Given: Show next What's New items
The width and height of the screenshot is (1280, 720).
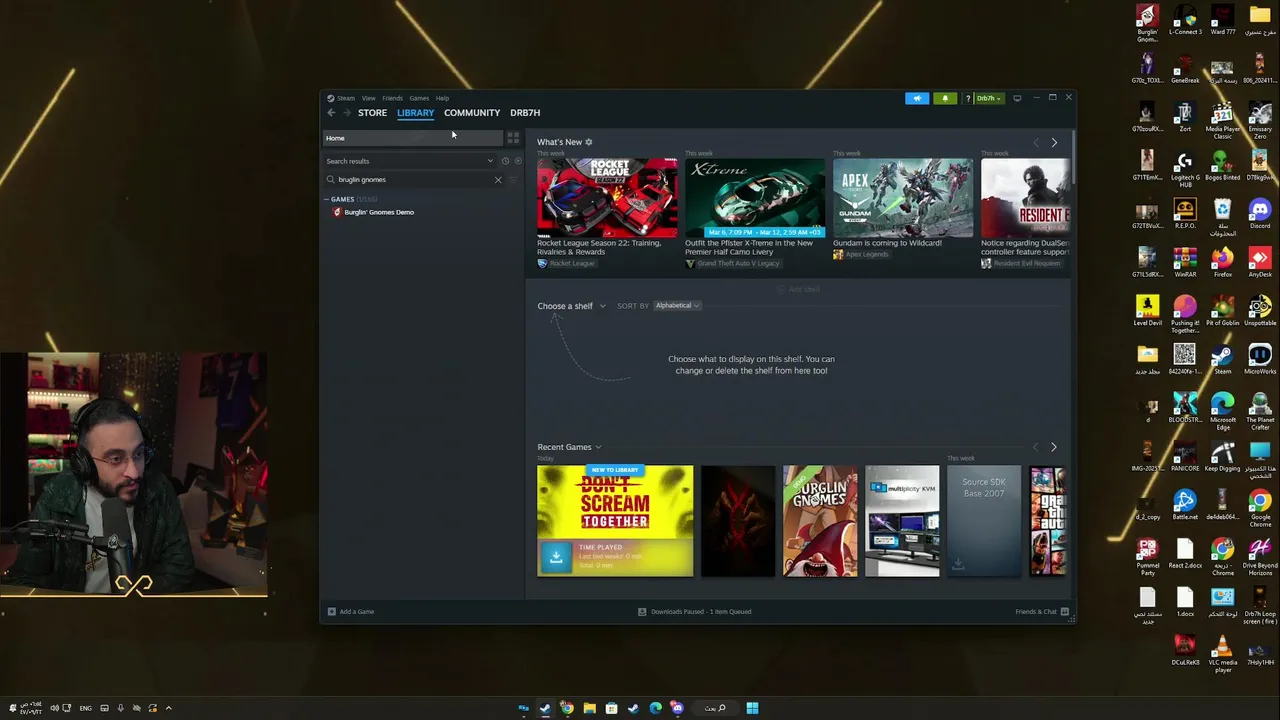Looking at the screenshot, I should pos(1054,143).
